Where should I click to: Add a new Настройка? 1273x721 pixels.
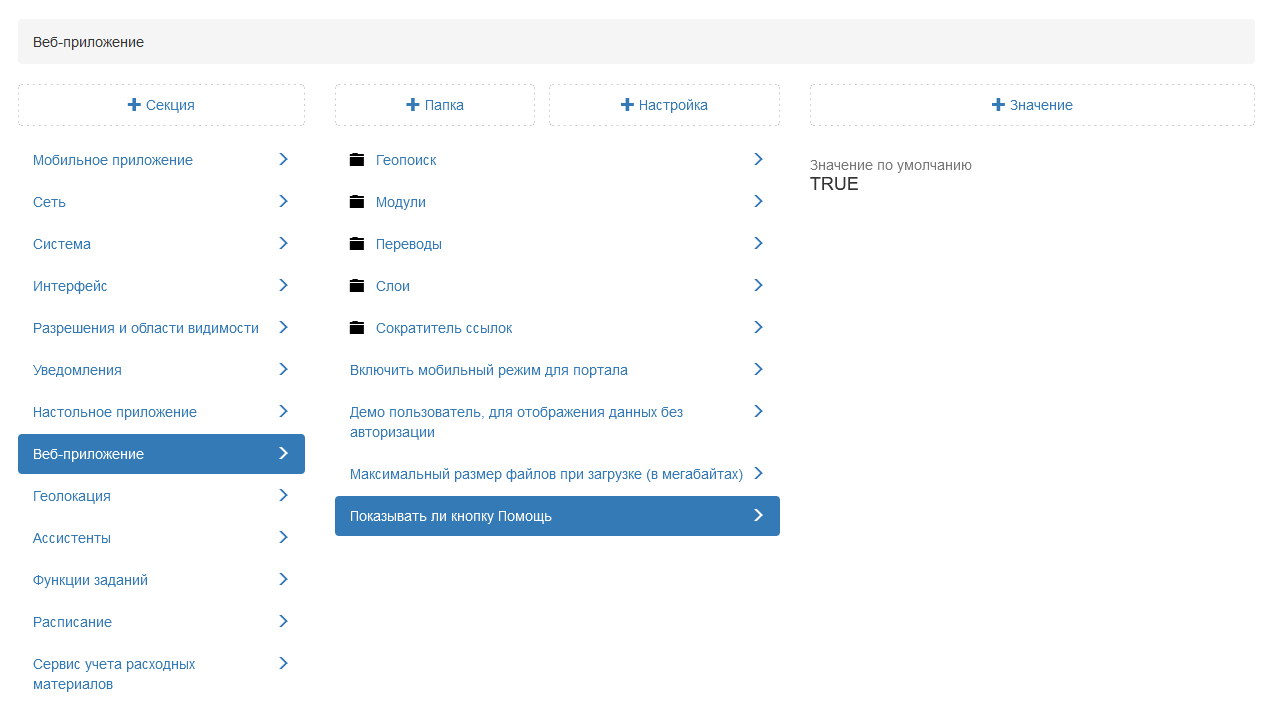(664, 105)
